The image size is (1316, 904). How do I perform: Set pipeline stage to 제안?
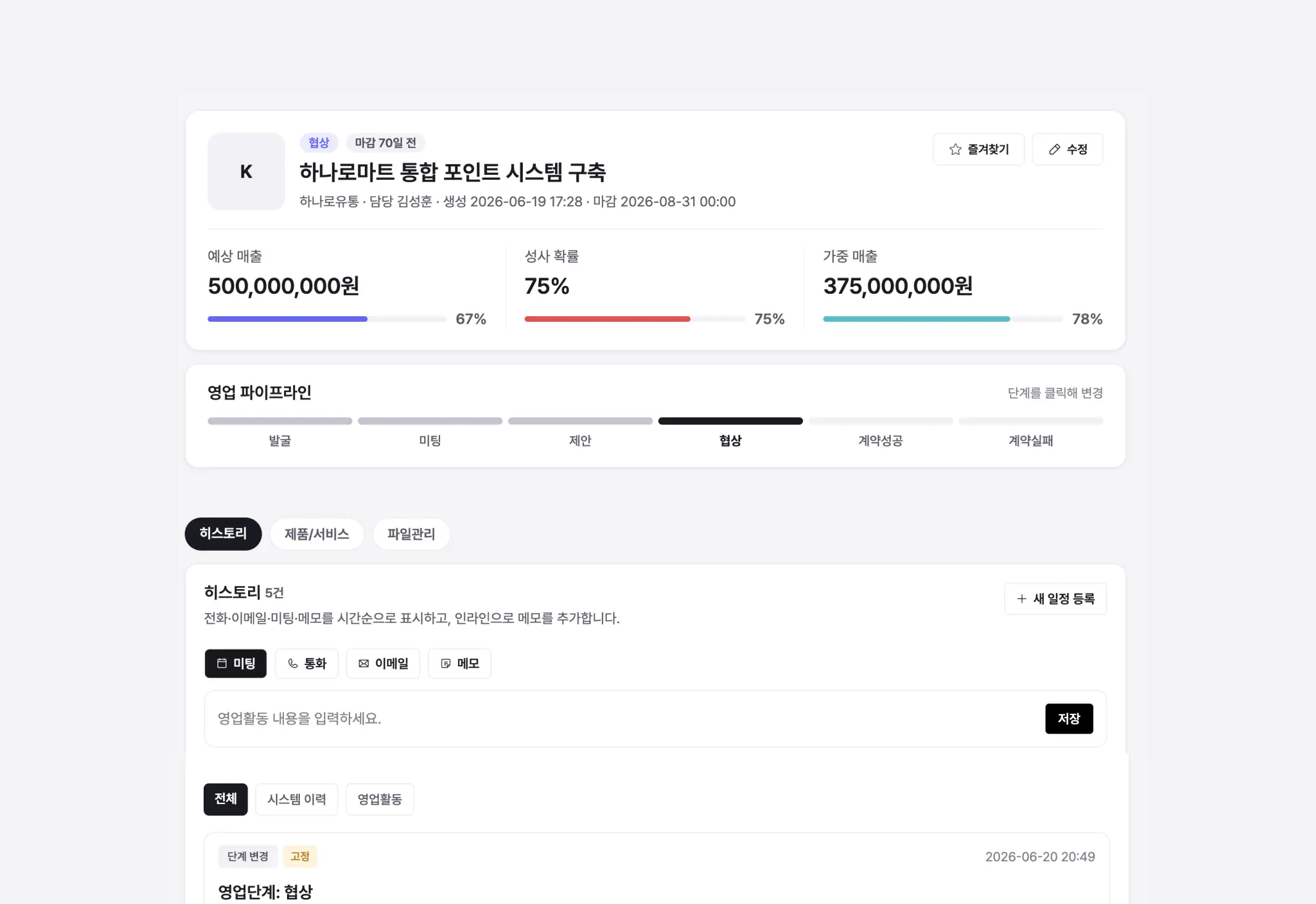pos(580,432)
